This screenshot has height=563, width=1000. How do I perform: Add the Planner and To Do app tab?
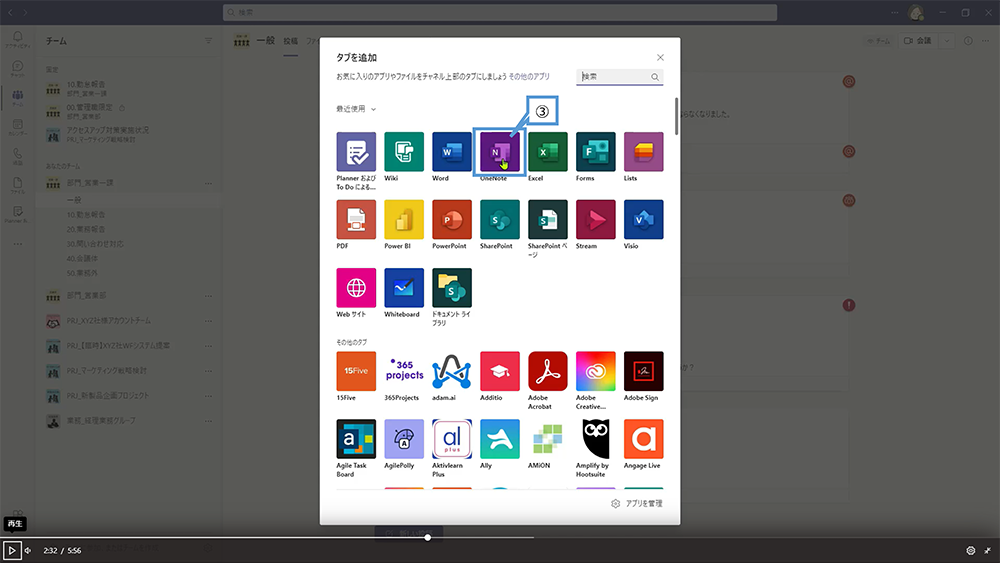tap(356, 152)
